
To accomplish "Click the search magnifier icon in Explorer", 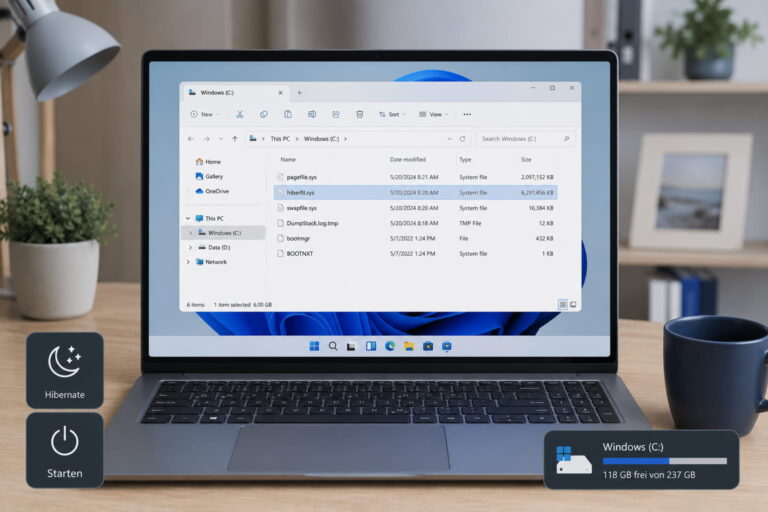I will coord(566,139).
